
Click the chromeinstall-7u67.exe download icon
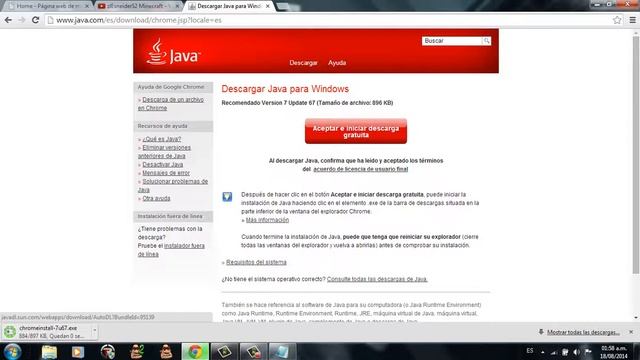click(10, 332)
